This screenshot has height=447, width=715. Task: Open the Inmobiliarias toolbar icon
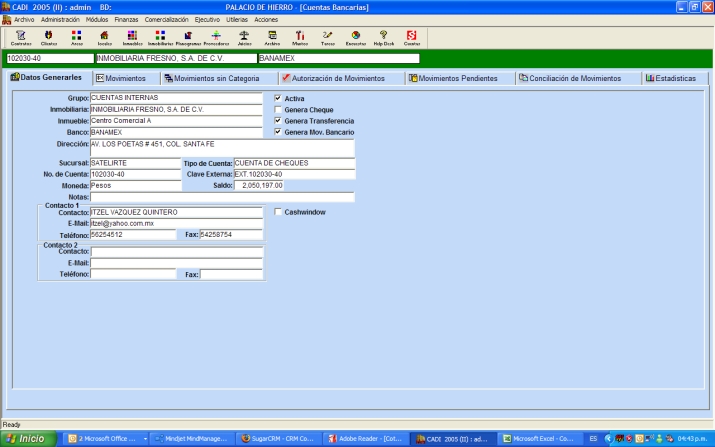coord(160,38)
